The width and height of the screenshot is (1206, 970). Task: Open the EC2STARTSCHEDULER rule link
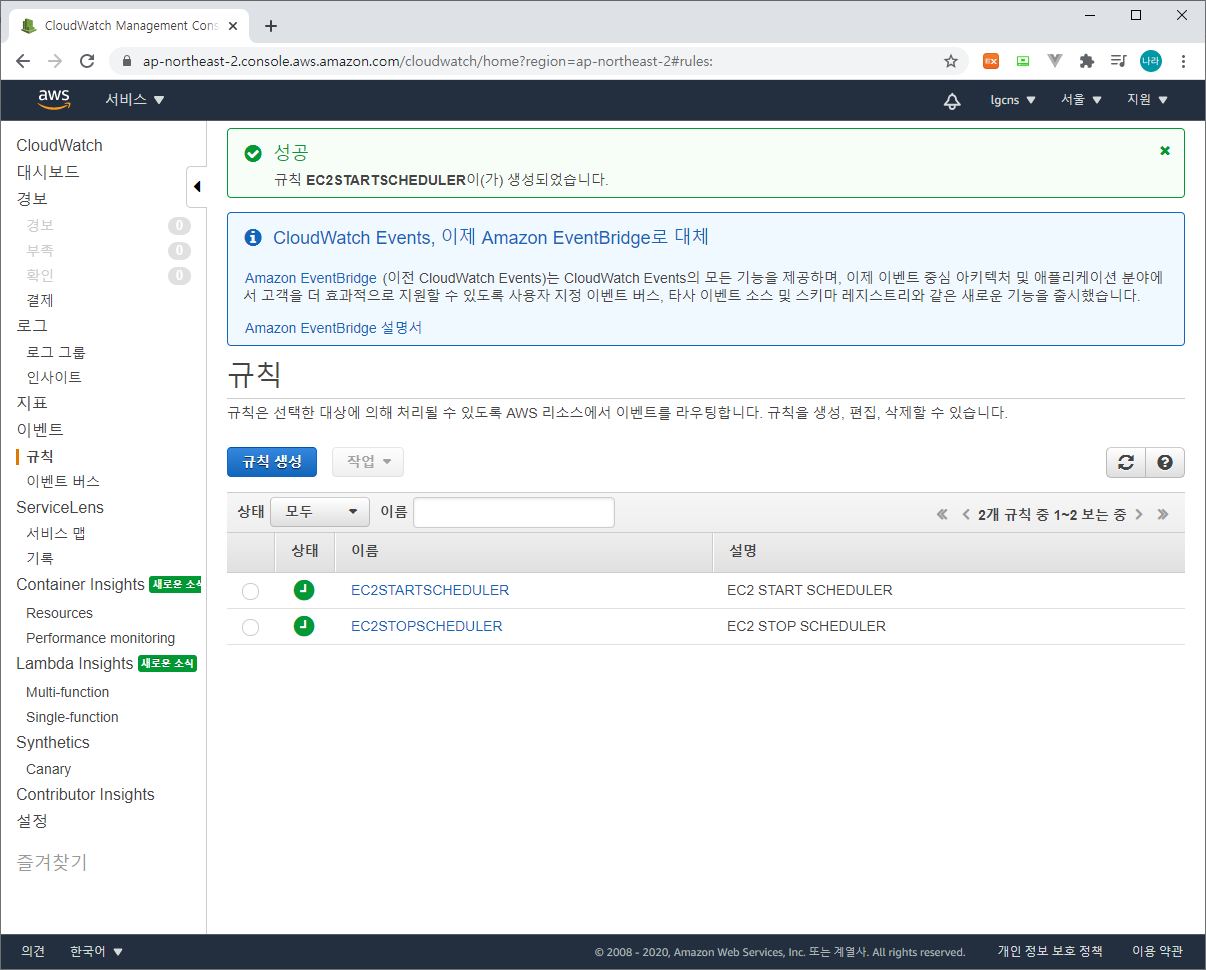click(x=430, y=590)
